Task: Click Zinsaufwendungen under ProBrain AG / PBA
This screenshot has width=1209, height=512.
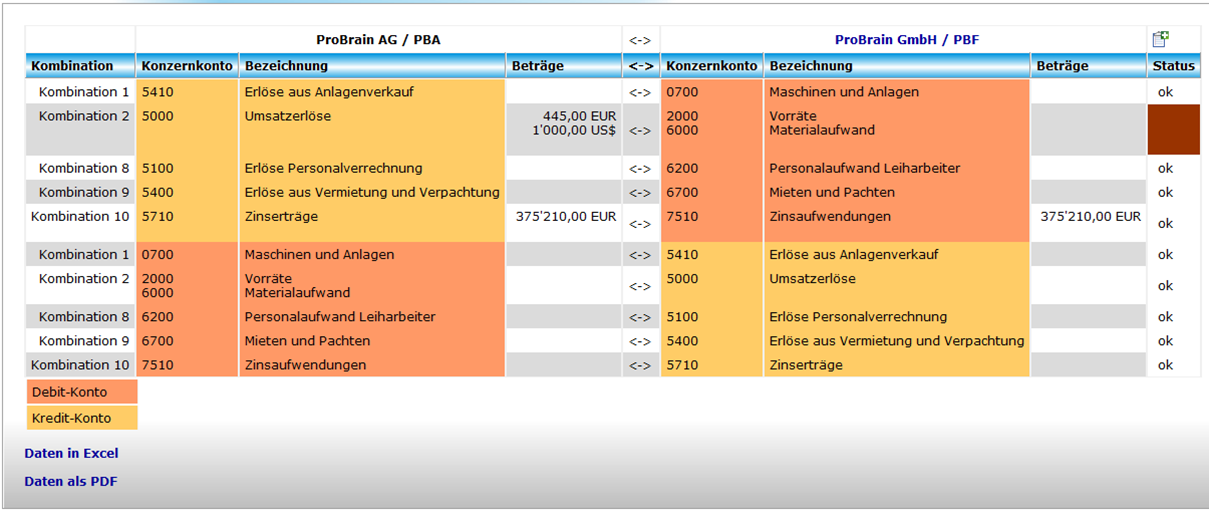Action: (305, 365)
